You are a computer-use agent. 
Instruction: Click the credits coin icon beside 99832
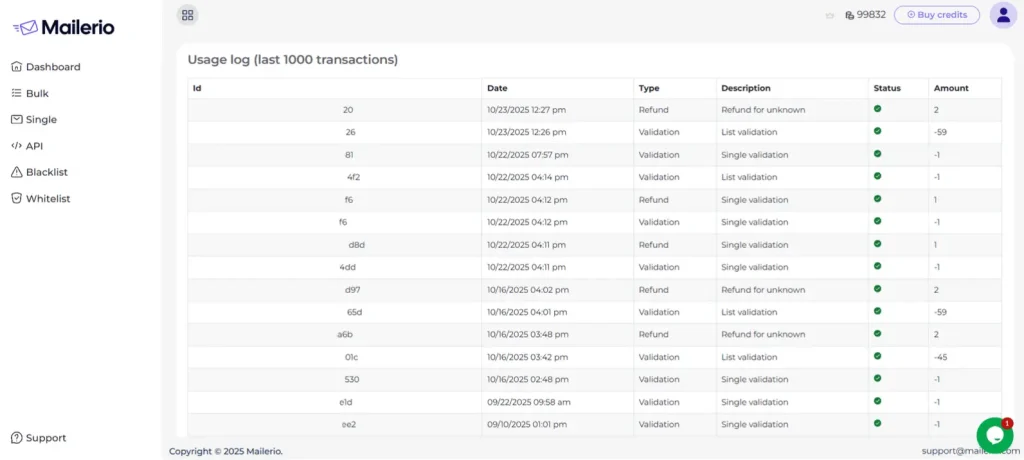849,15
